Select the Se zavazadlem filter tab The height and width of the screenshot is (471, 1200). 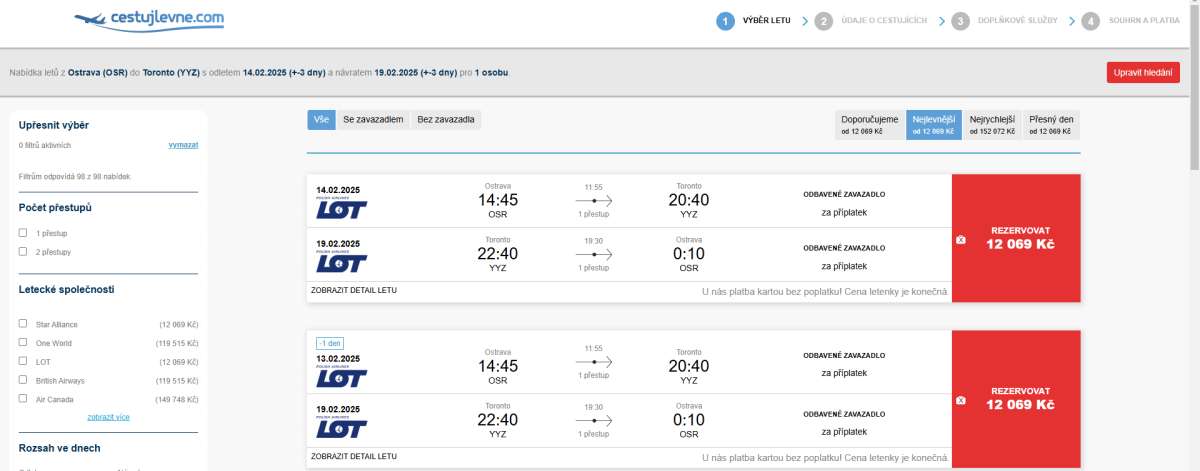373,120
